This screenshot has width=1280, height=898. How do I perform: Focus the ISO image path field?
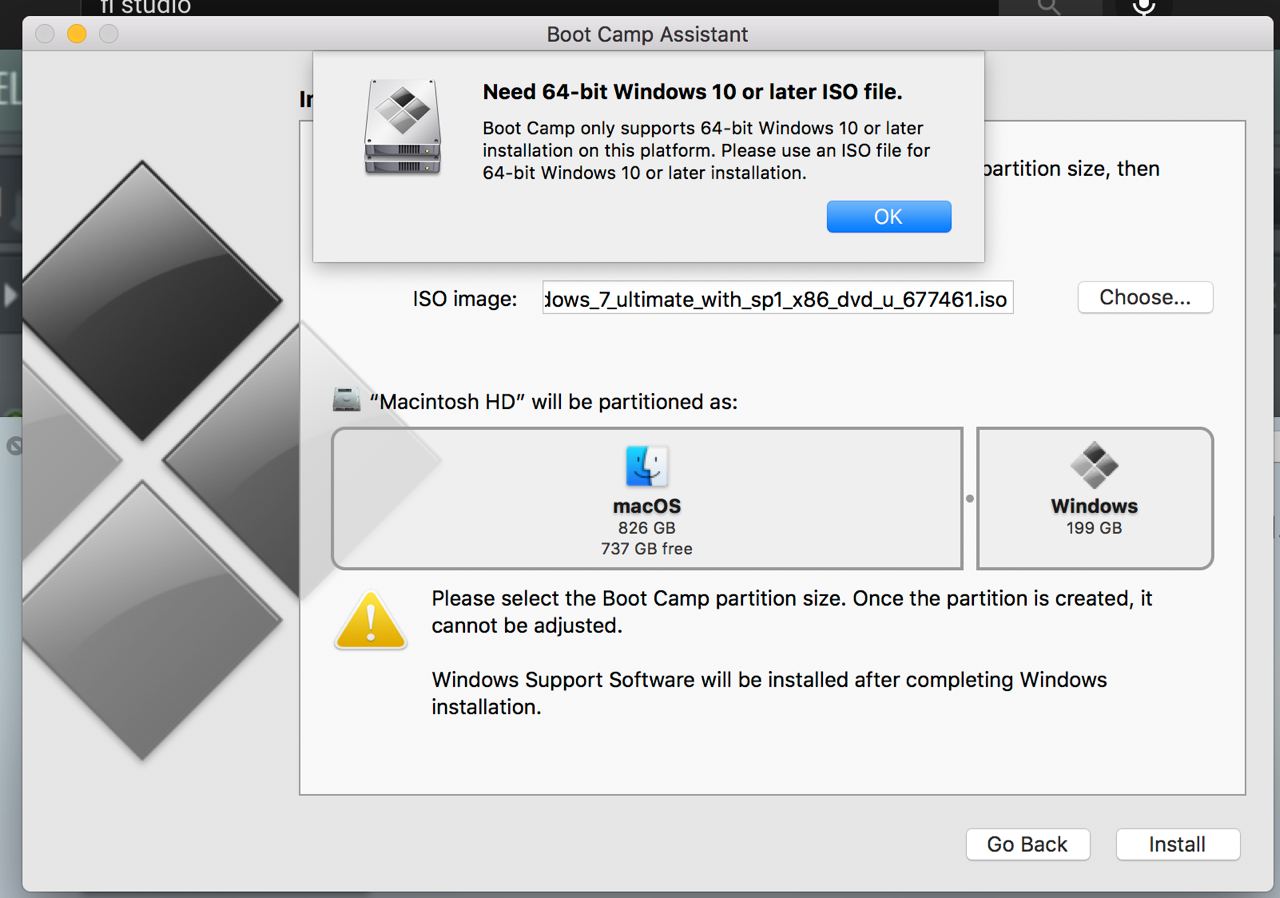(778, 298)
